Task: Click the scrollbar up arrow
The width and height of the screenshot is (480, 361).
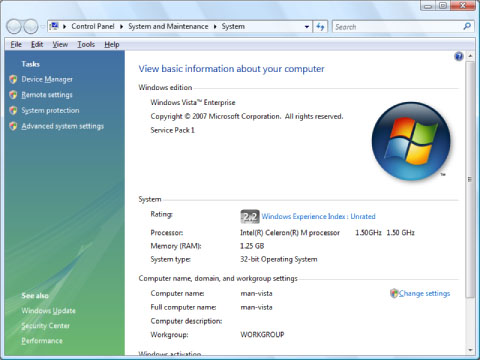Action: pos(470,56)
